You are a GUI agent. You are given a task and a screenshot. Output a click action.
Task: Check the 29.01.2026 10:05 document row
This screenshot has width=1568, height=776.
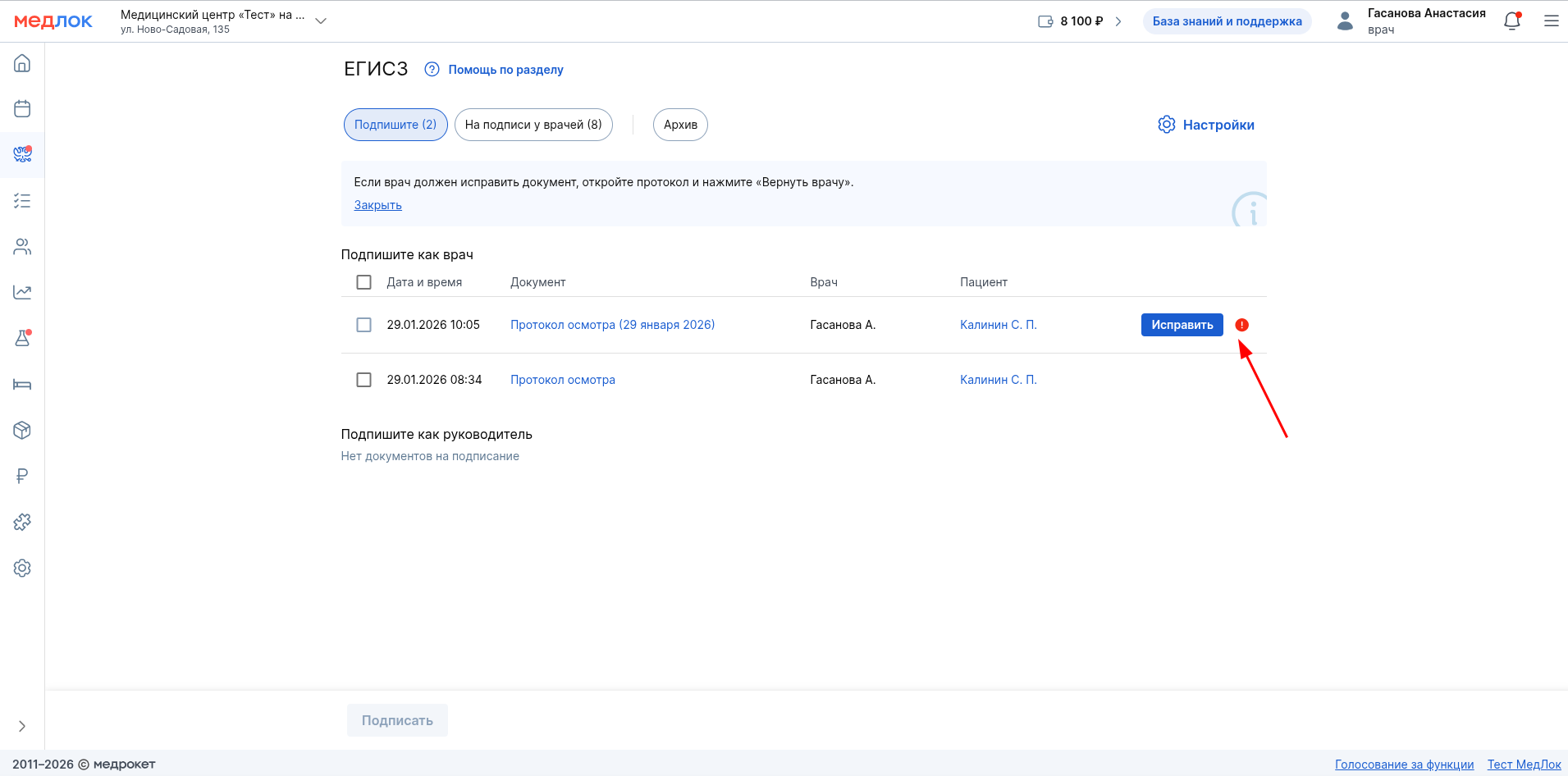coord(363,325)
